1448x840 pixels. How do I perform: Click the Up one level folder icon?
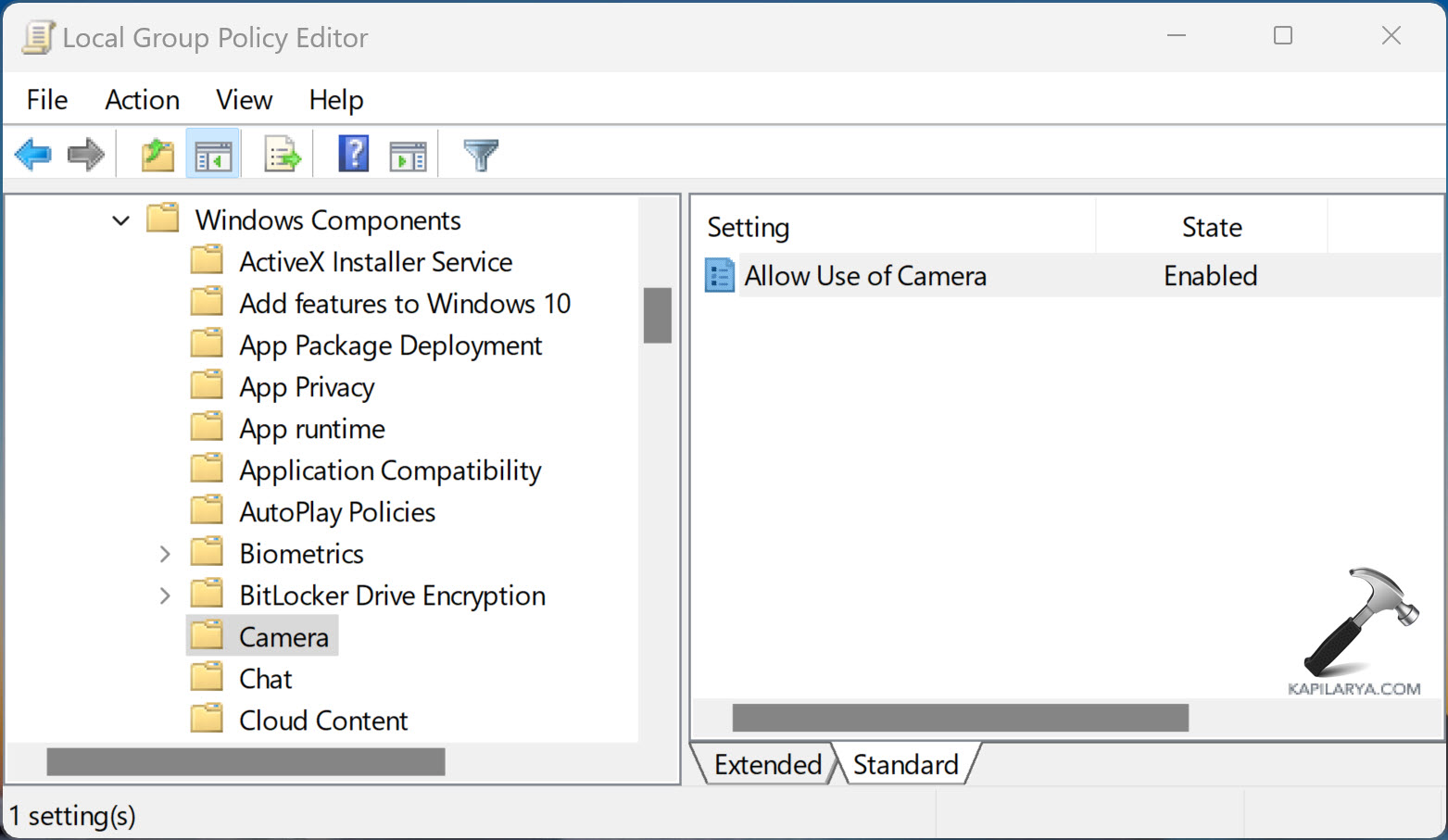coord(157,155)
